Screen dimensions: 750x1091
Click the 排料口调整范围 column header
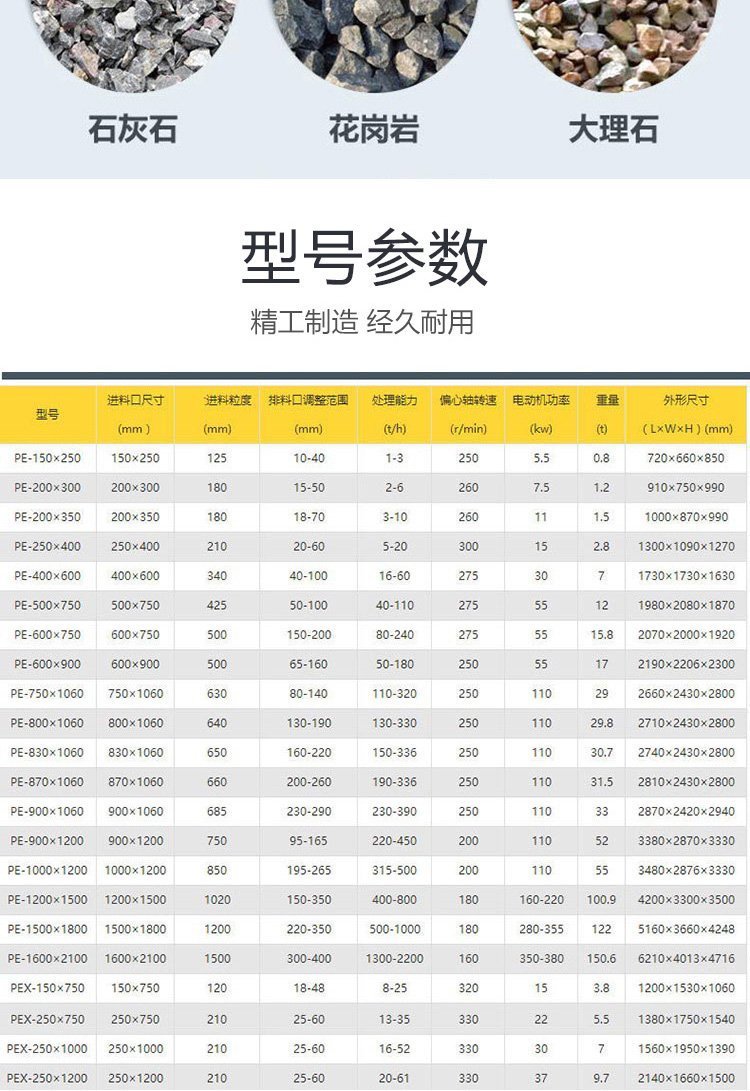(308, 400)
